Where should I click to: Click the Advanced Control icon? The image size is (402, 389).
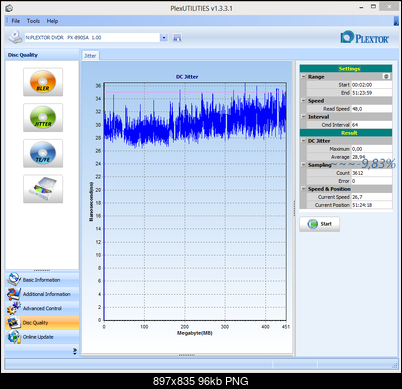click(14, 308)
